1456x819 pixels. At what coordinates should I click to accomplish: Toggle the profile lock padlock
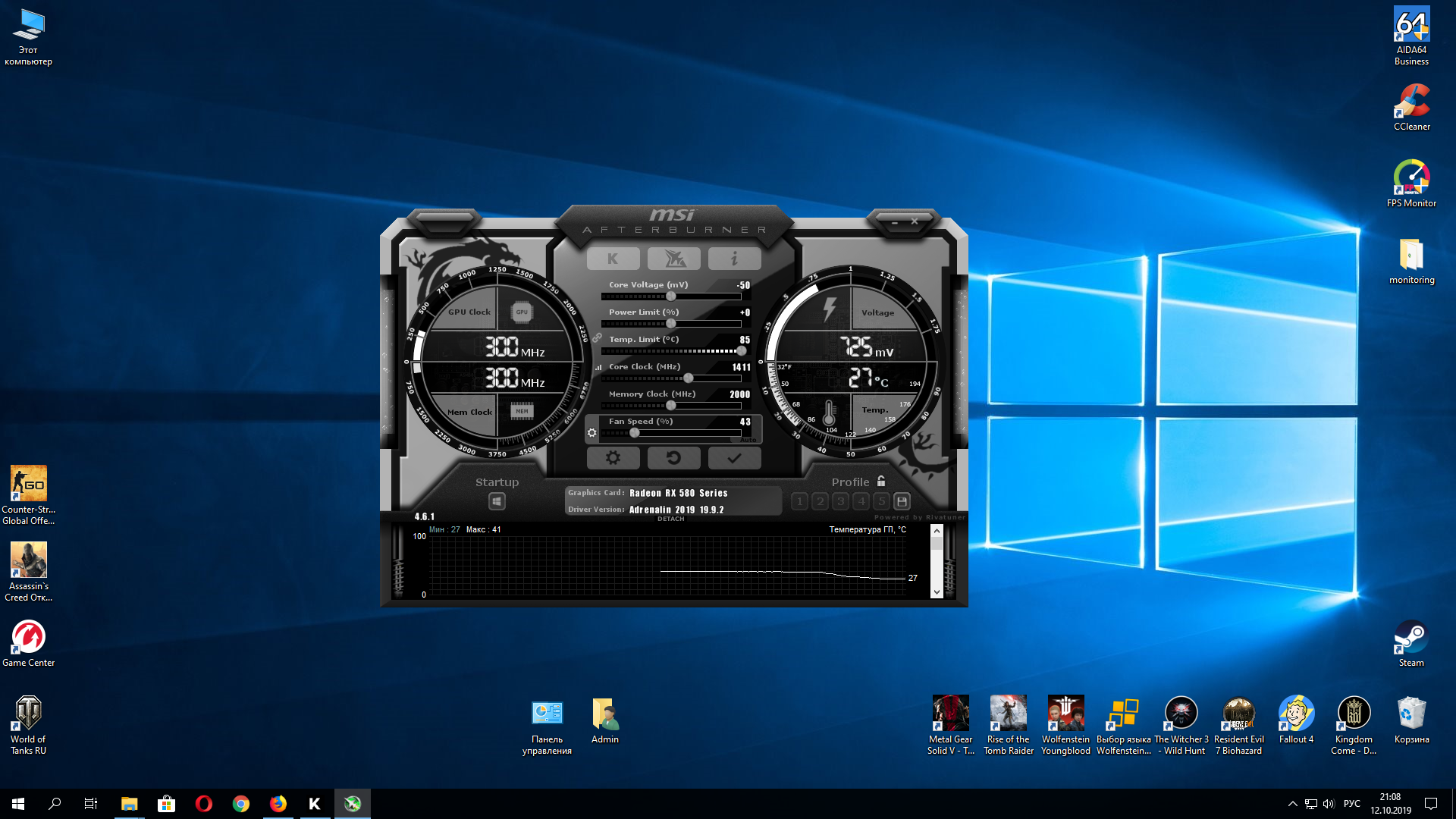(x=881, y=481)
